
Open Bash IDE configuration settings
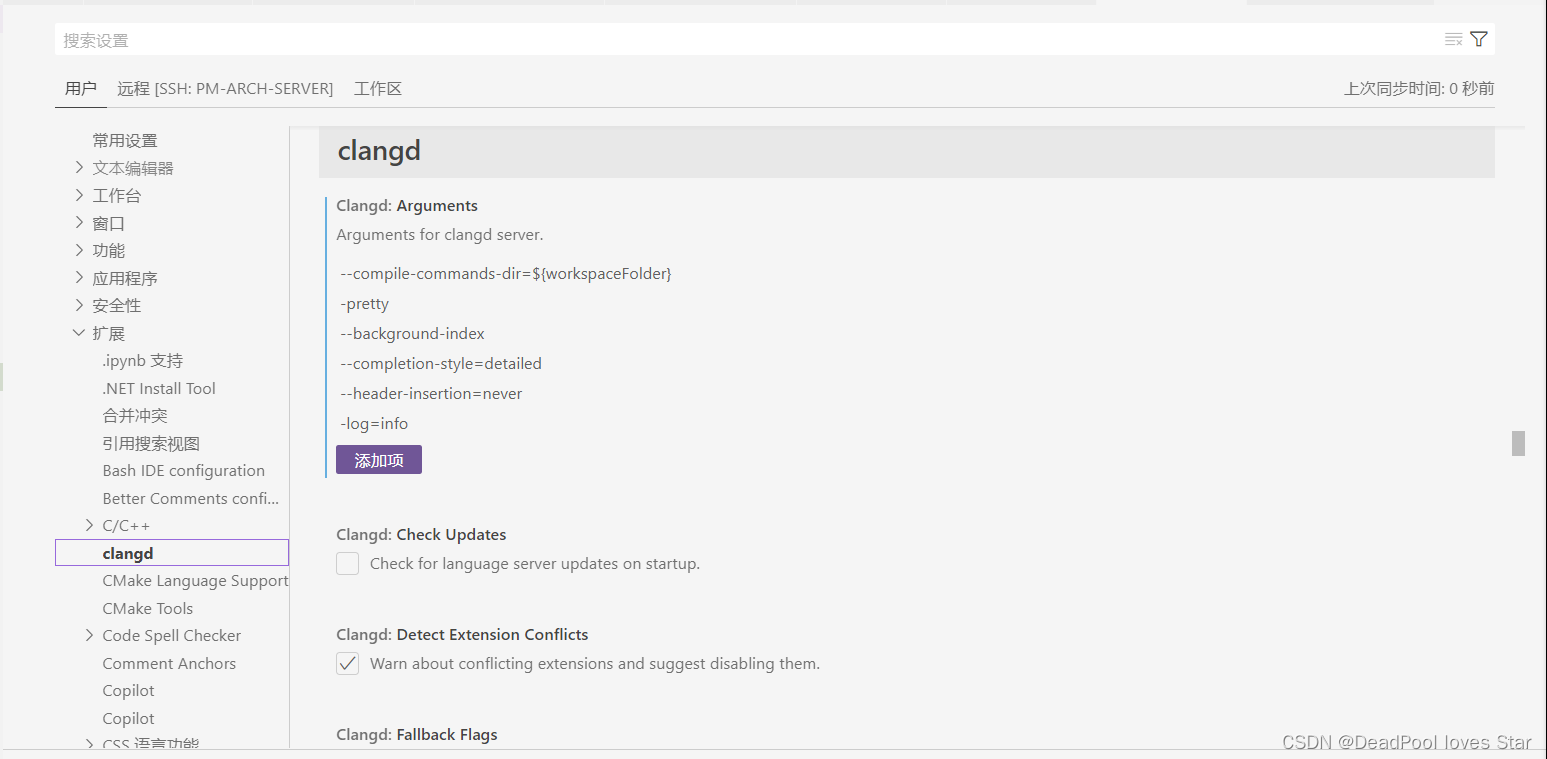pyautogui.click(x=184, y=471)
